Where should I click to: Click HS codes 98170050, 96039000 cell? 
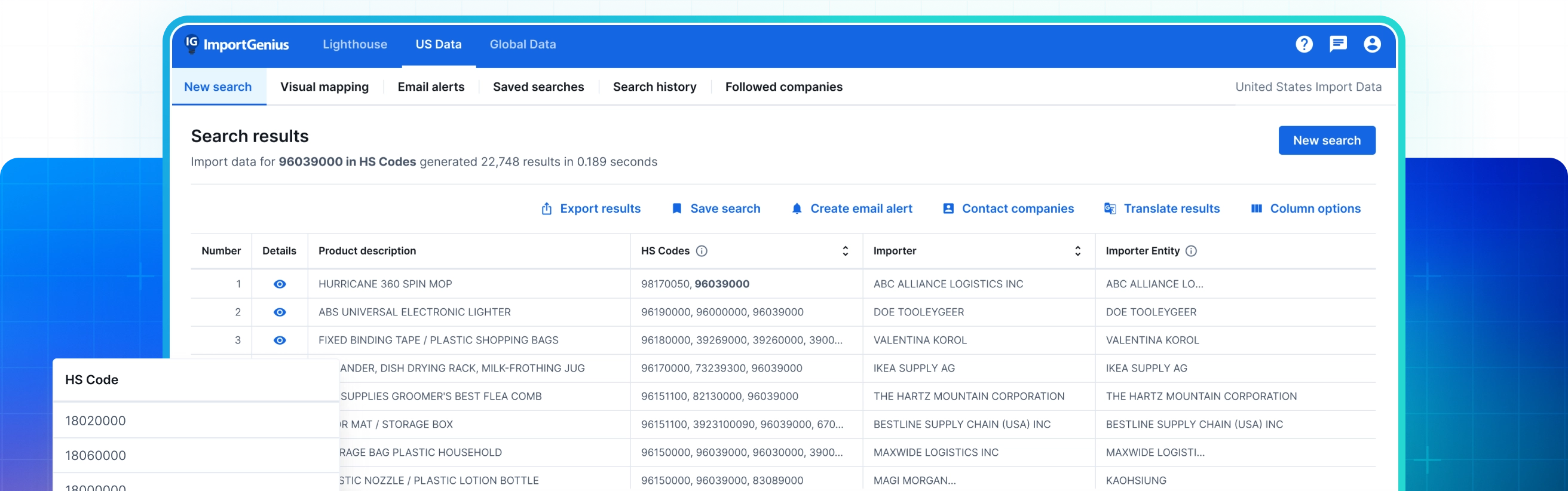pos(694,284)
